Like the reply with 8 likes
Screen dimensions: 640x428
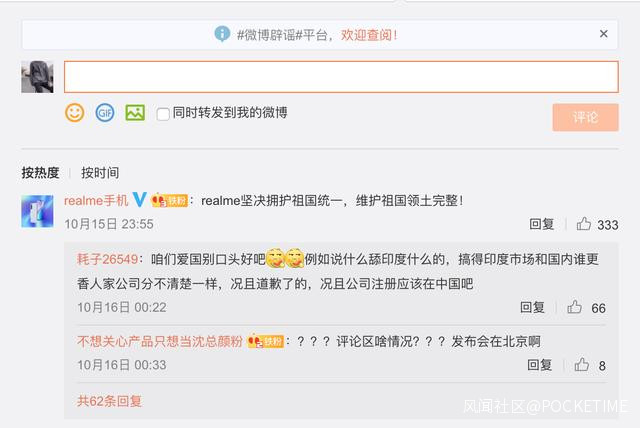pos(582,364)
